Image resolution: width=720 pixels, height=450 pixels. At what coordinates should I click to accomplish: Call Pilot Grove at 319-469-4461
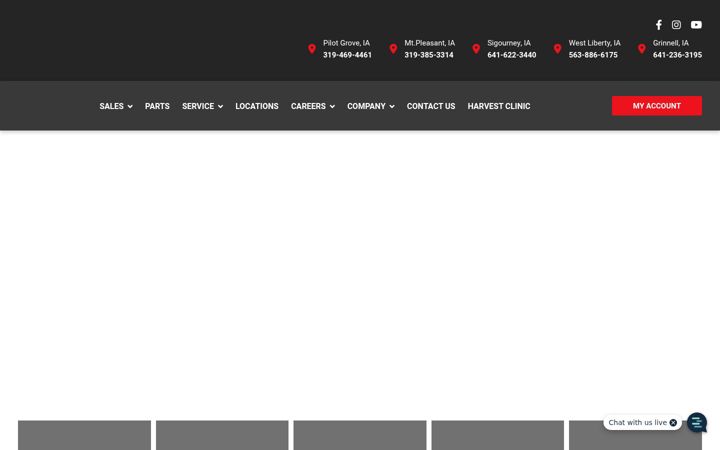coord(347,55)
